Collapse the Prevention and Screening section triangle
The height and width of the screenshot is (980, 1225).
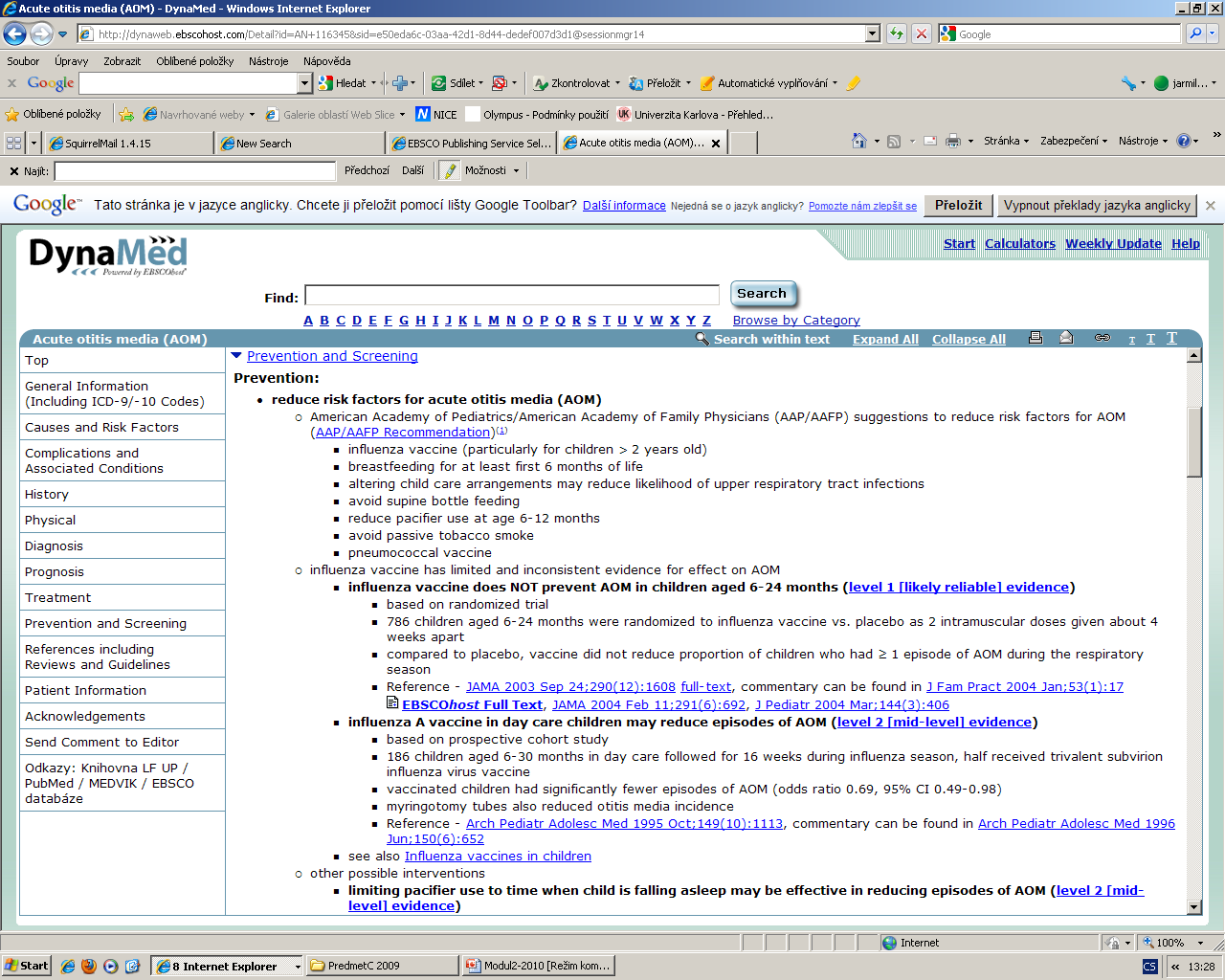coord(236,355)
